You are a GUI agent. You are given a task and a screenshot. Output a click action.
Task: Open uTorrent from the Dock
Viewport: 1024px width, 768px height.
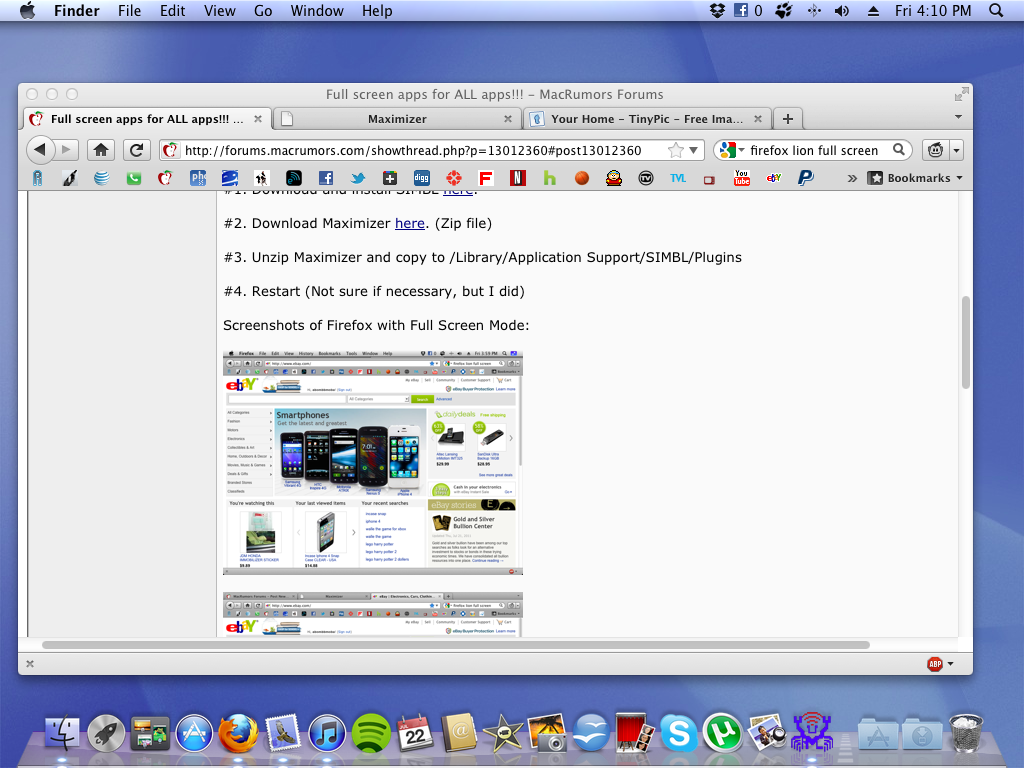pos(722,733)
